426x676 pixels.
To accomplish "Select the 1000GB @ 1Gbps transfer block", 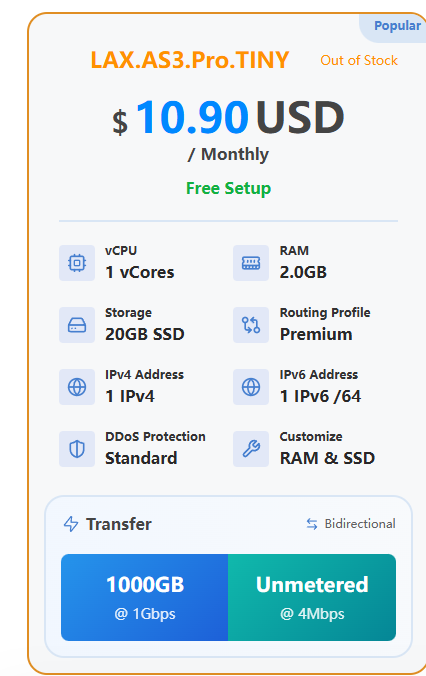I will click(x=144, y=597).
